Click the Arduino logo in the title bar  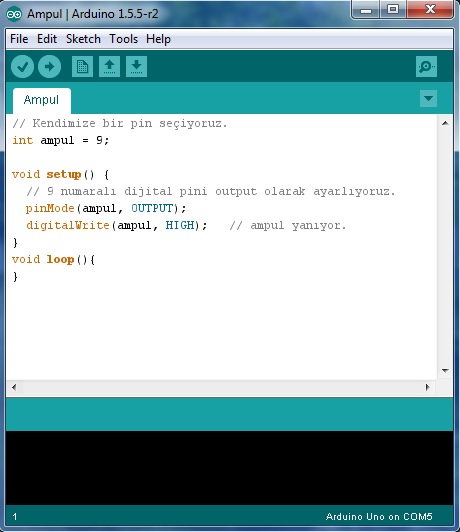tap(14, 14)
